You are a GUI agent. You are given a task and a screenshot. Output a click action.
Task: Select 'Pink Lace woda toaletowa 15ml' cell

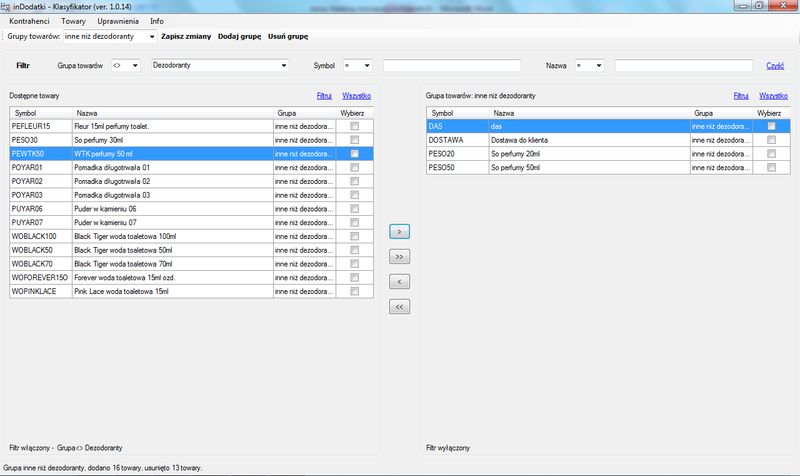172,291
